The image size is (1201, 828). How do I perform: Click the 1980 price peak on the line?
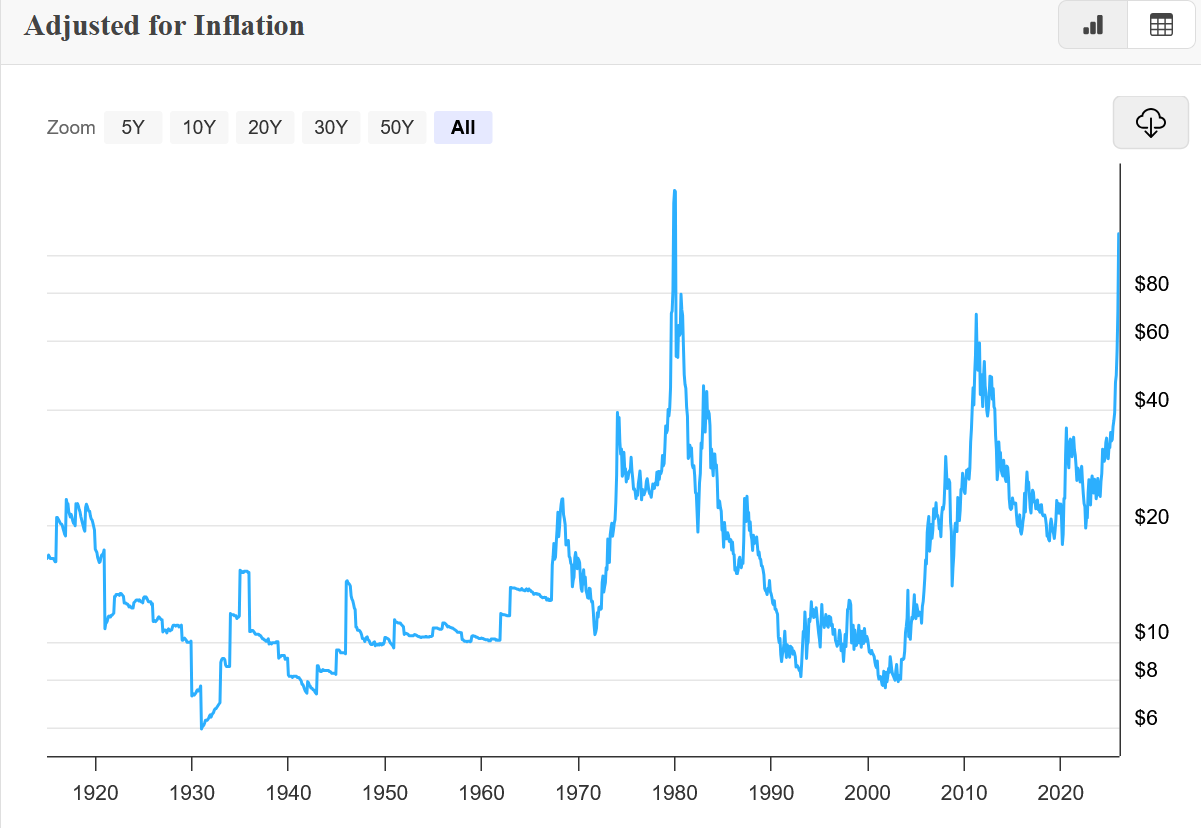(675, 192)
